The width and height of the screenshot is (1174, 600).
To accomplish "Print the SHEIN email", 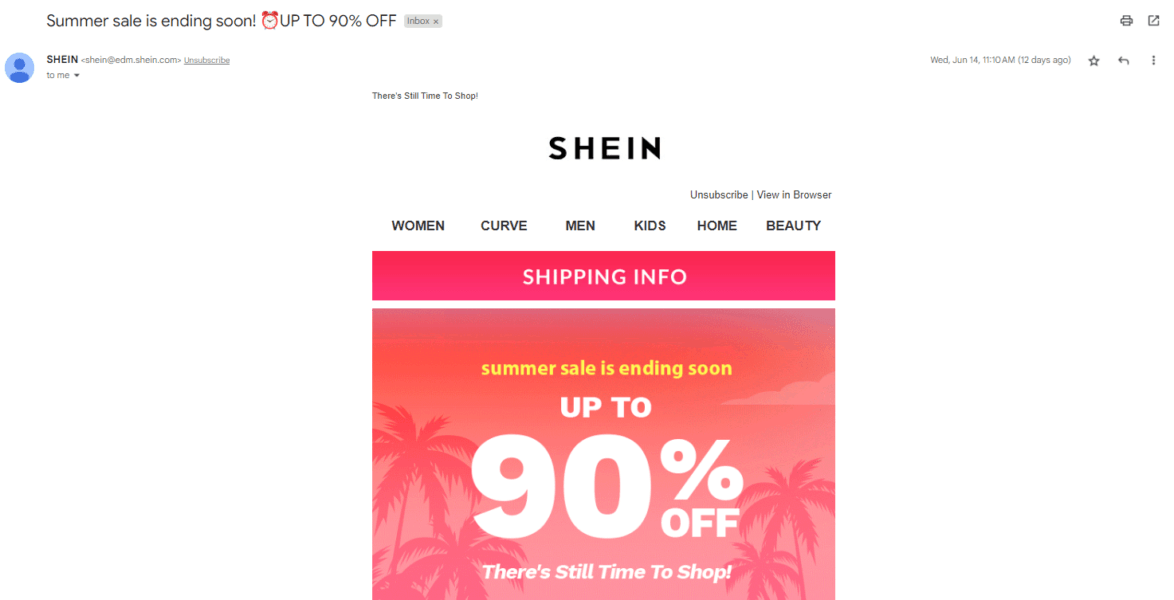I will [x=1127, y=20].
